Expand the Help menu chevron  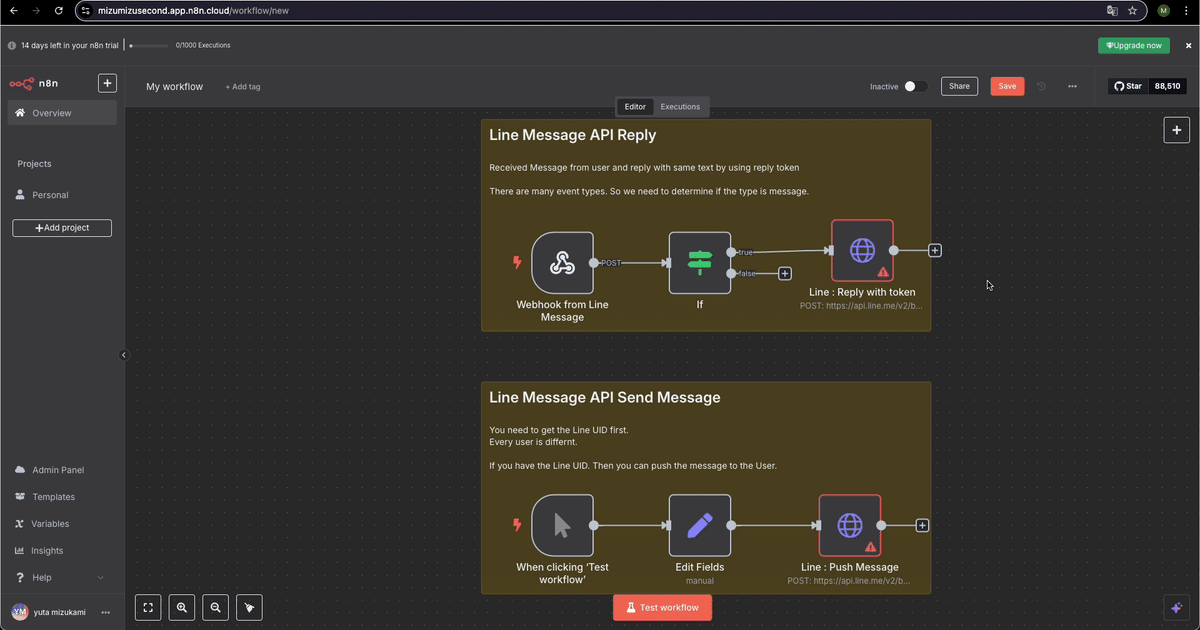(100, 577)
